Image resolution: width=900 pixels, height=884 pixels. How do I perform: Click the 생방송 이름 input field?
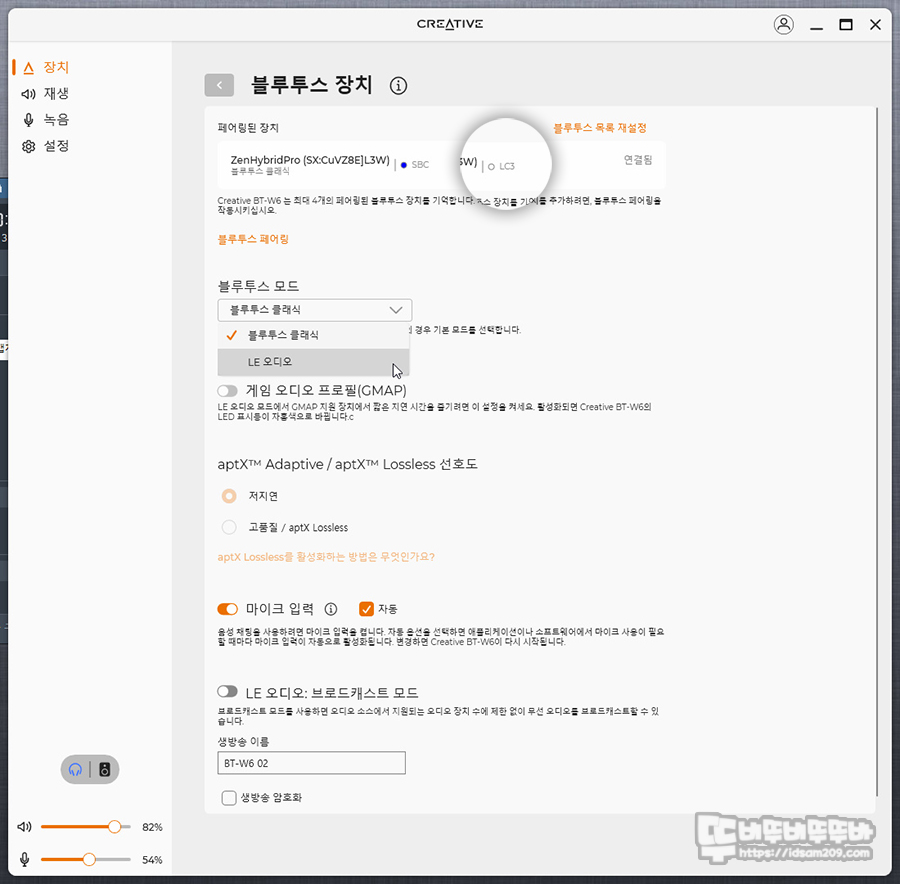tap(311, 763)
